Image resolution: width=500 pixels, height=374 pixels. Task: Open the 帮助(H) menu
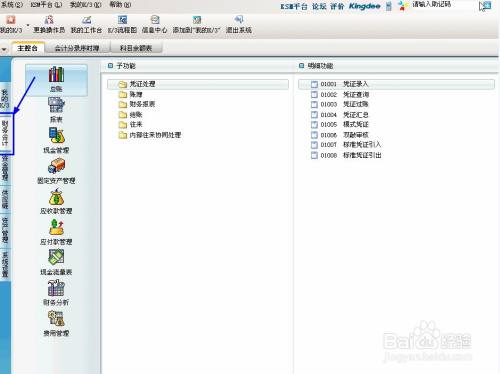tap(120, 5)
